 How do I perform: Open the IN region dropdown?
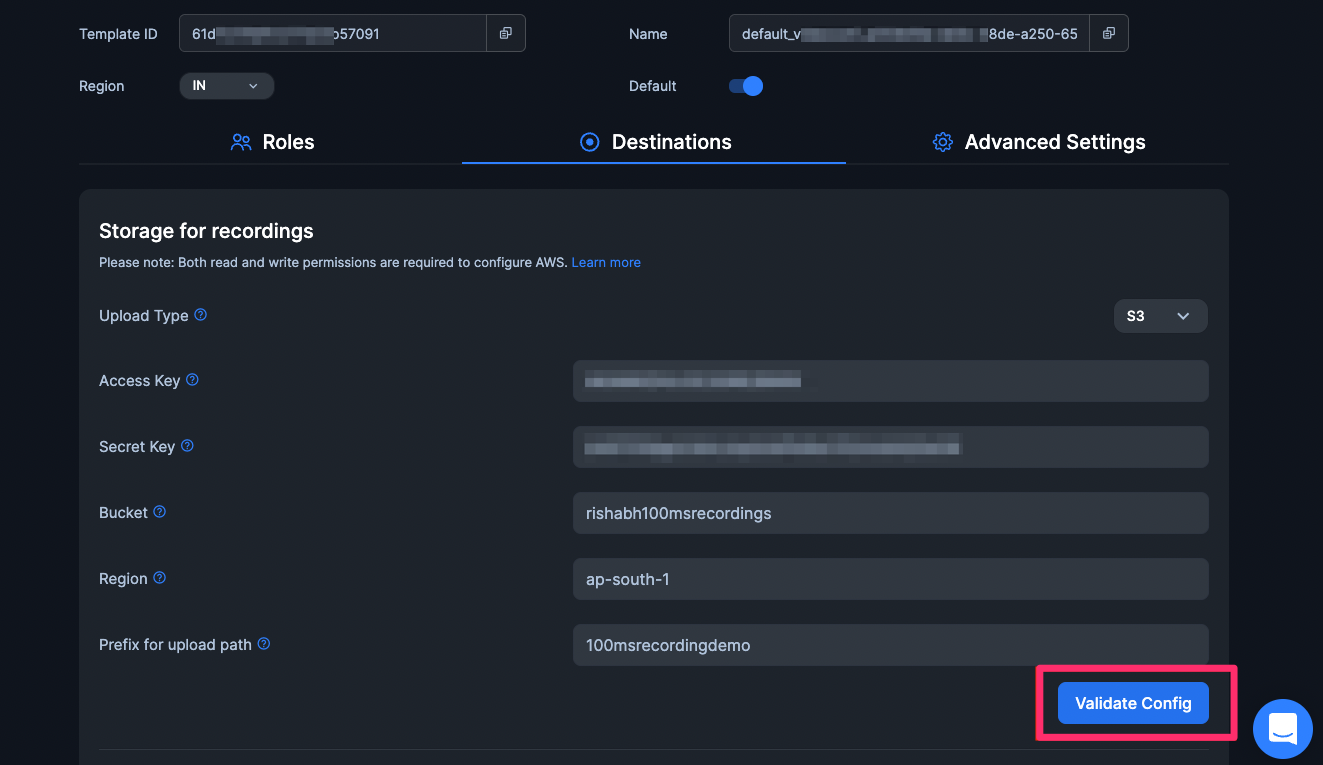tap(226, 86)
